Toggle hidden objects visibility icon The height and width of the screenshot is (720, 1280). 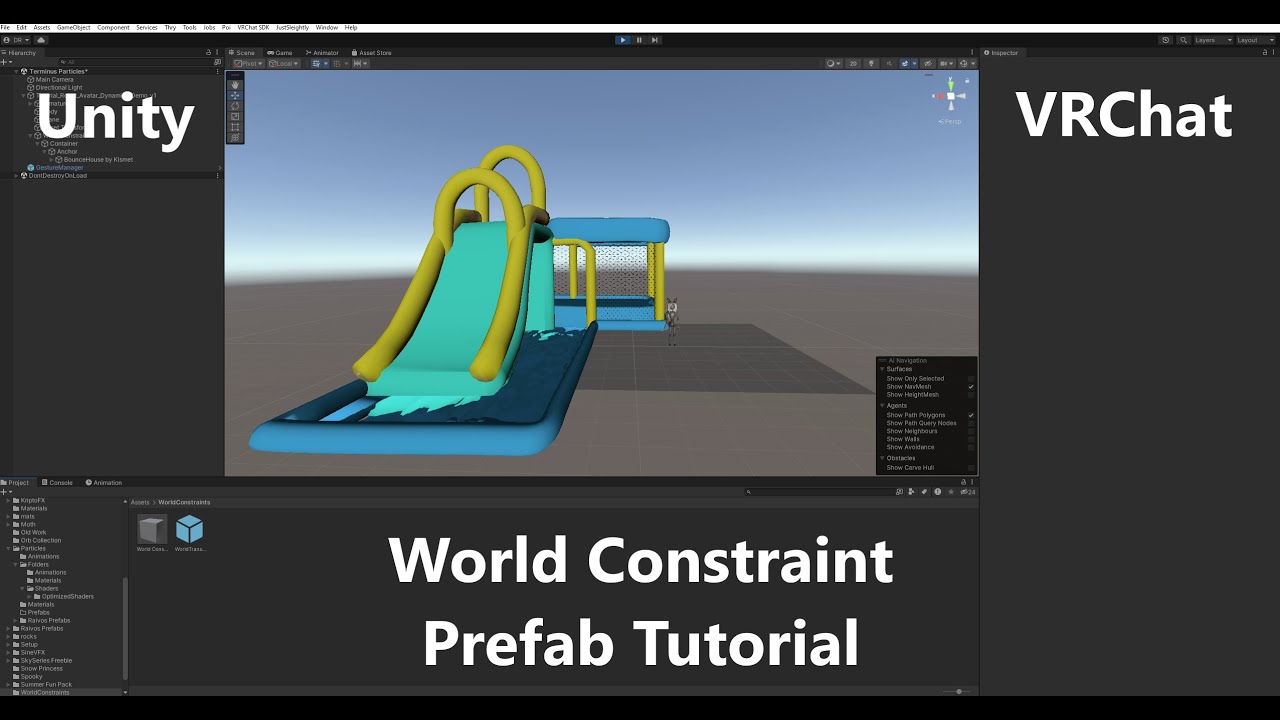928,63
